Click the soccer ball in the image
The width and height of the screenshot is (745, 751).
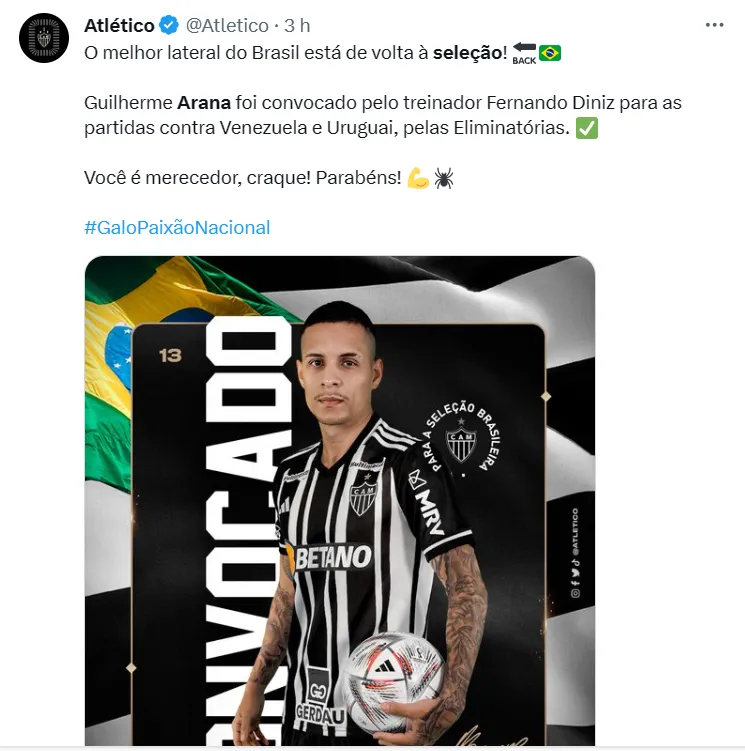(x=394, y=675)
